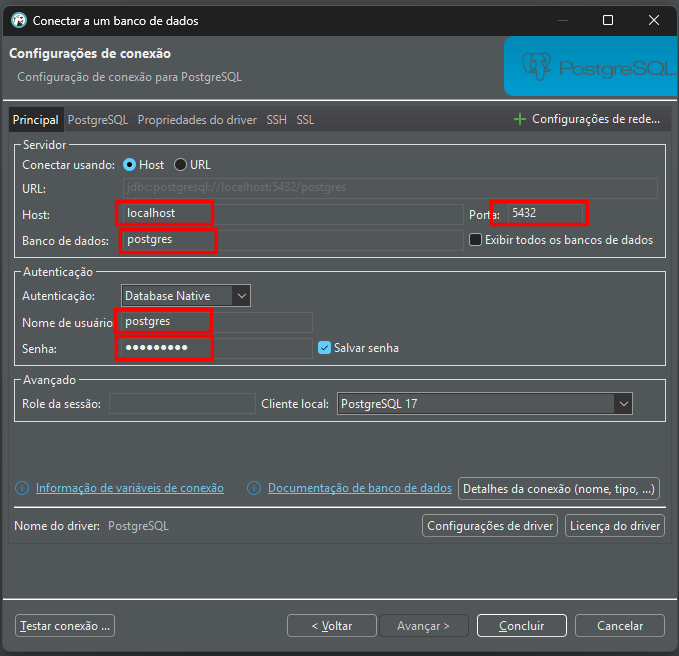The height and width of the screenshot is (656, 679).
Task: Click info icon beside connection variables link
Action: (22, 488)
